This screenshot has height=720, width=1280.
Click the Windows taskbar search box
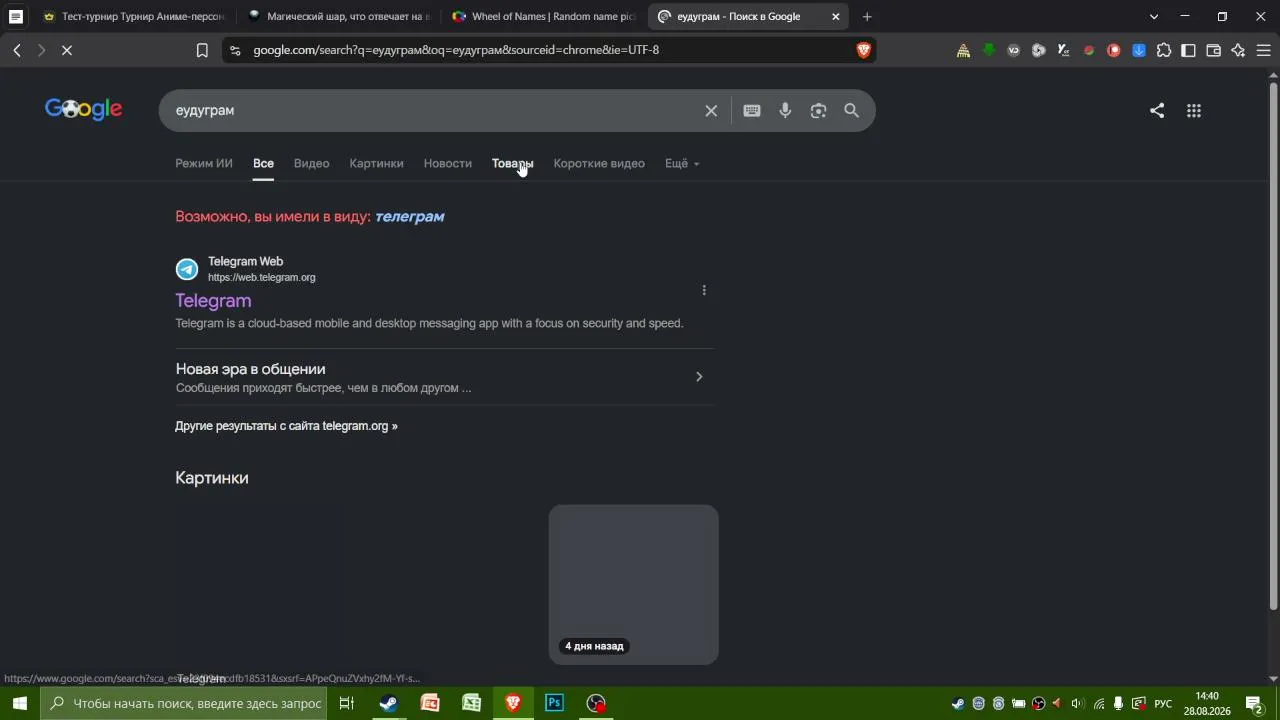(184, 703)
